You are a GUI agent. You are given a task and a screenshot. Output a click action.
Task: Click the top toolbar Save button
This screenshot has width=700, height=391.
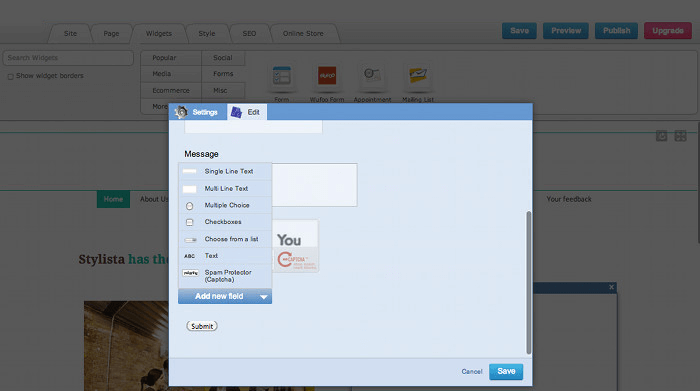pyautogui.click(x=519, y=31)
